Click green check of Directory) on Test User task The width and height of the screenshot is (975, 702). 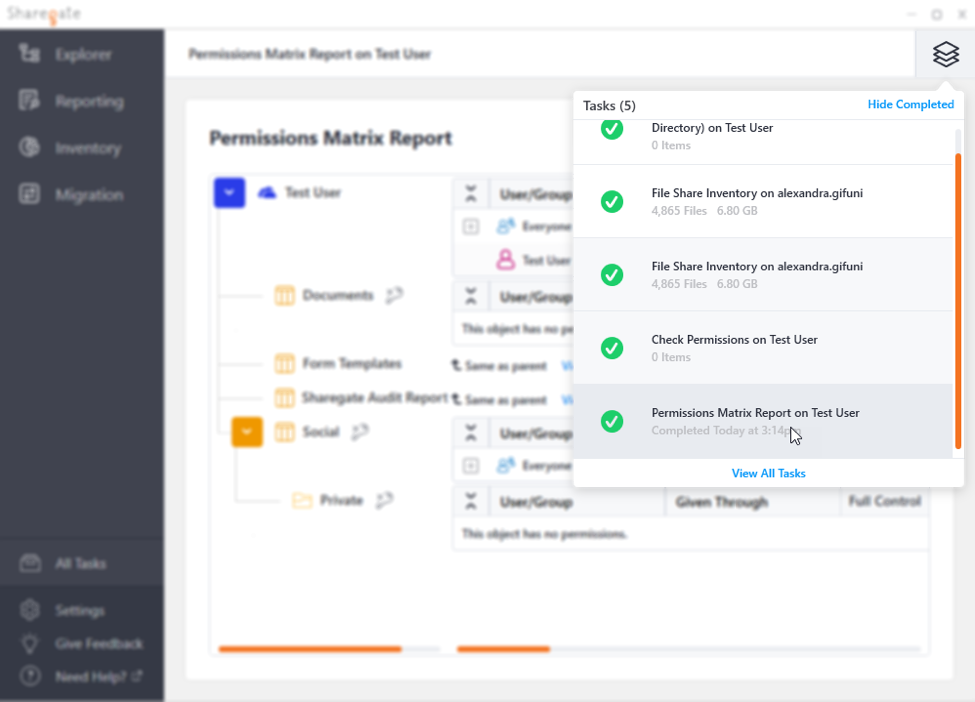click(612, 129)
